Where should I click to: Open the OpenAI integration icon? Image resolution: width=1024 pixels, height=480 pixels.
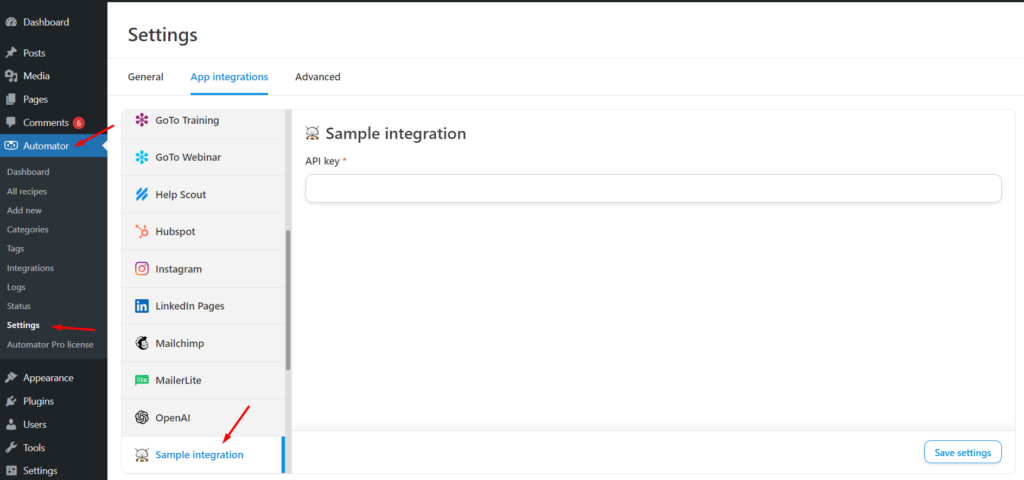(142, 417)
